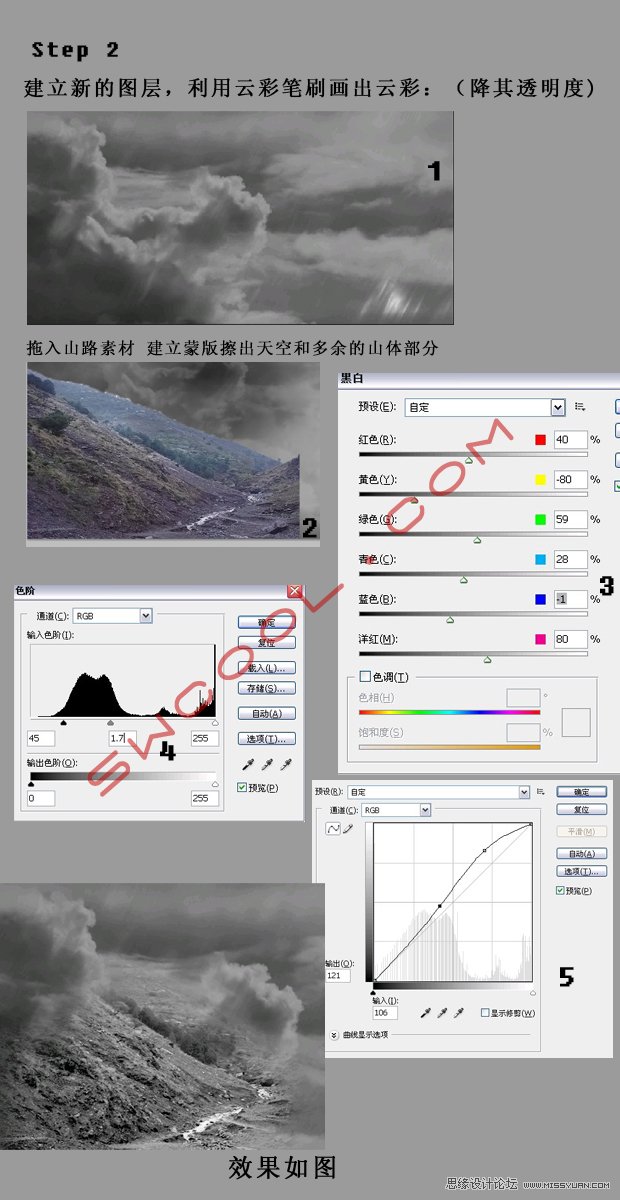Click the 黄色 value field showing -80
Image resolution: width=620 pixels, height=1200 pixels.
click(x=570, y=479)
